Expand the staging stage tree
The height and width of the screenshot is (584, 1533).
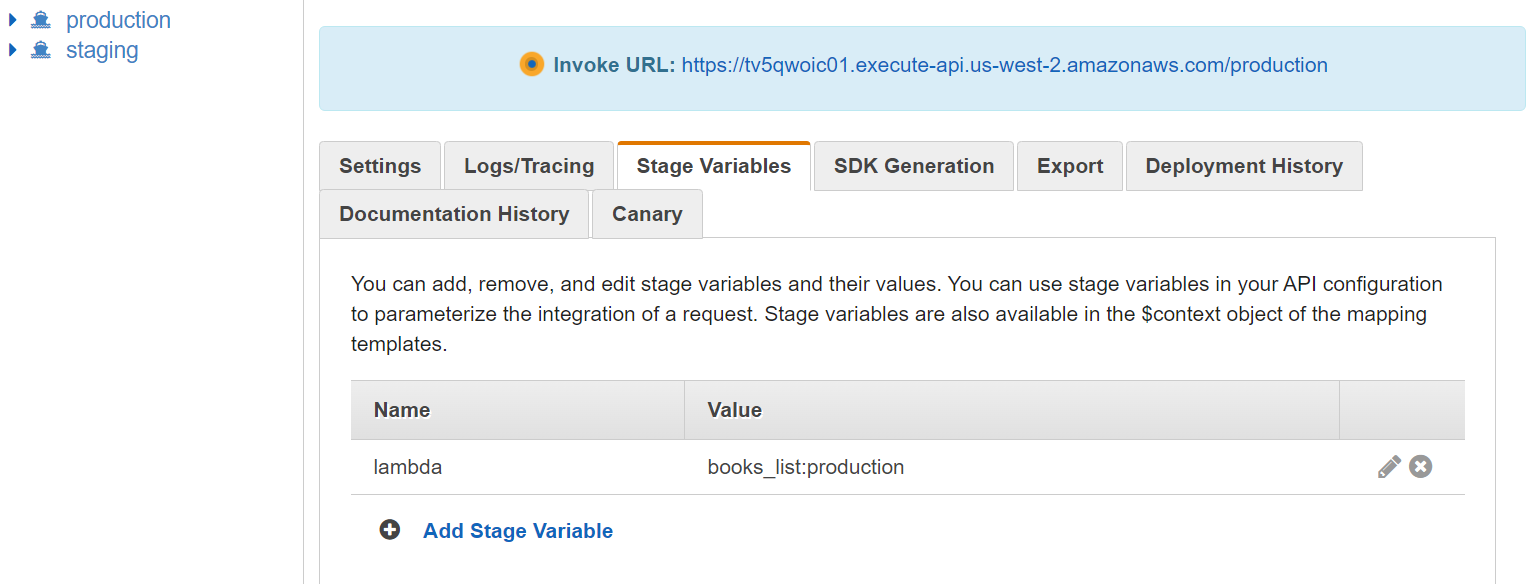[x=13, y=50]
